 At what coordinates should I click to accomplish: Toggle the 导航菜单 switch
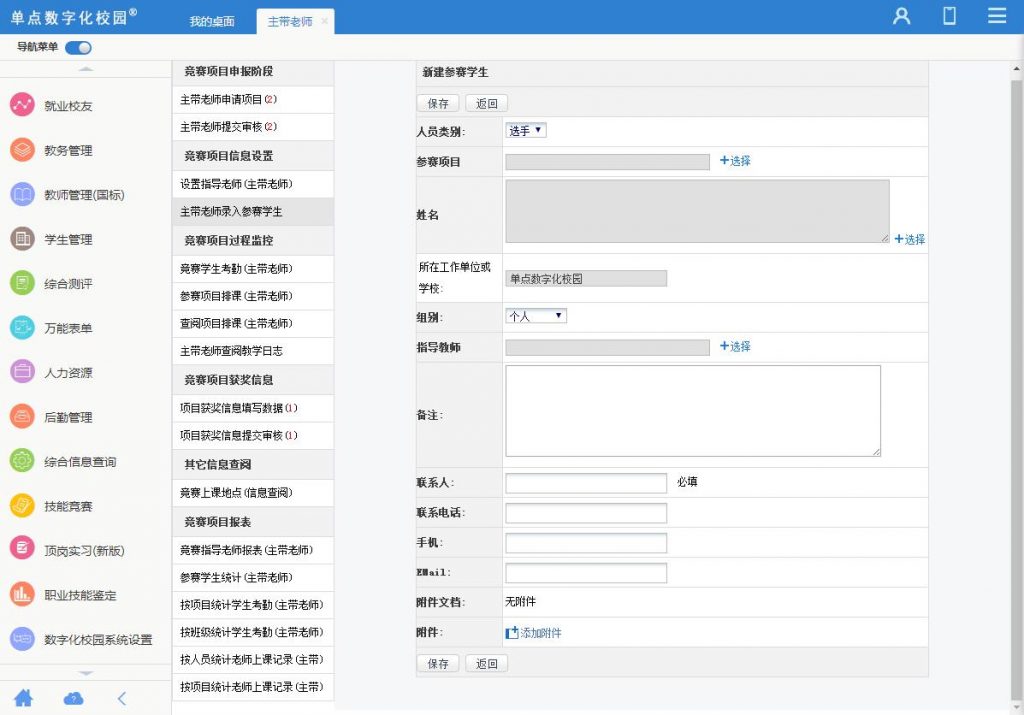[78, 48]
